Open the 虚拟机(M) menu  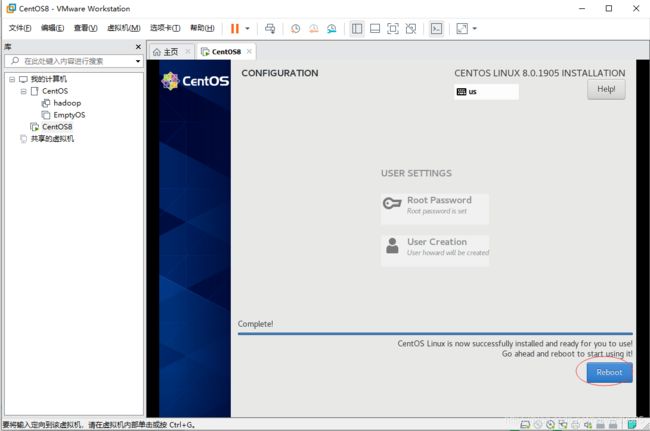124,28
